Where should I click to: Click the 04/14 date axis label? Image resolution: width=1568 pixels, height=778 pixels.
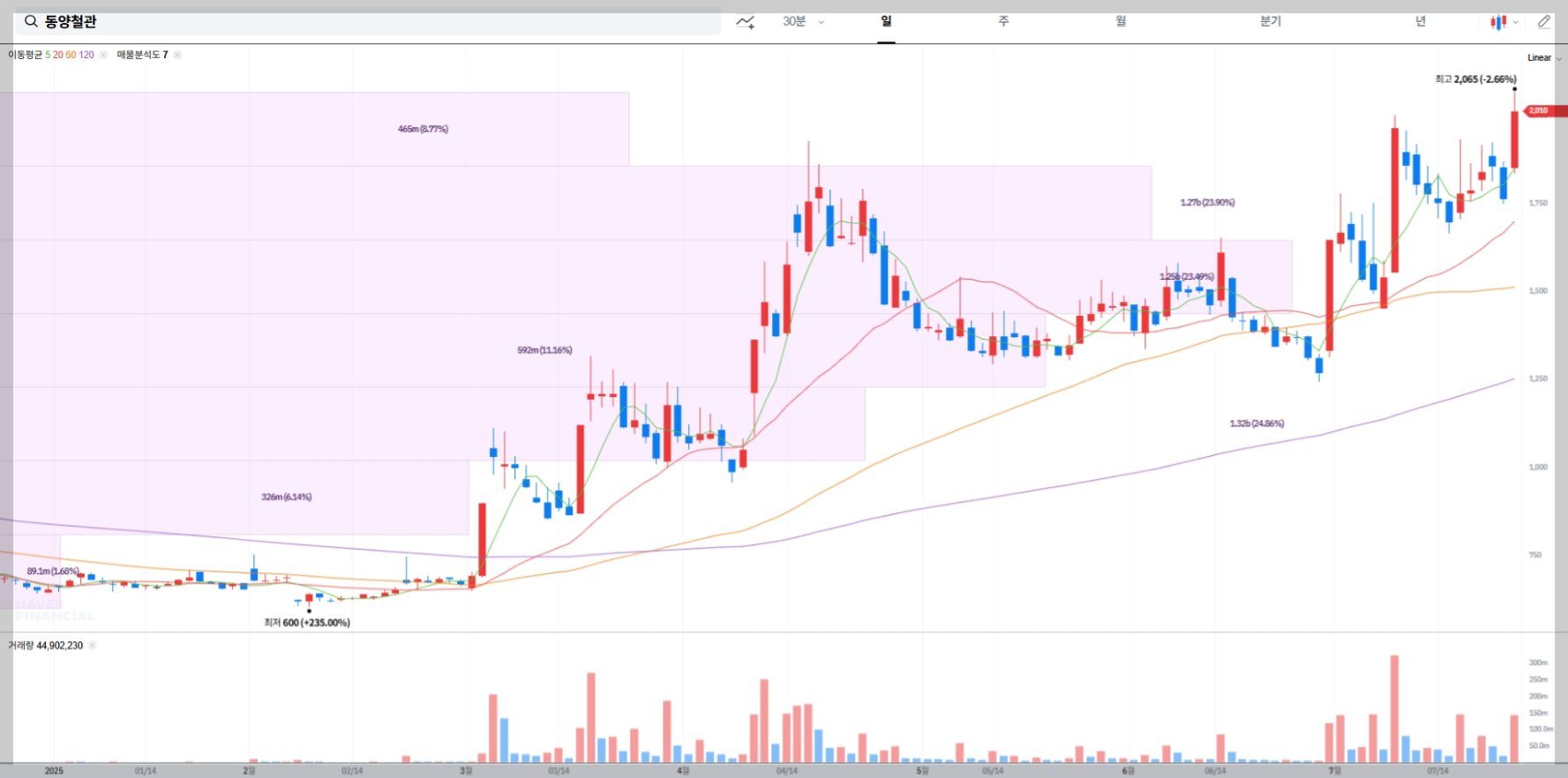787,771
